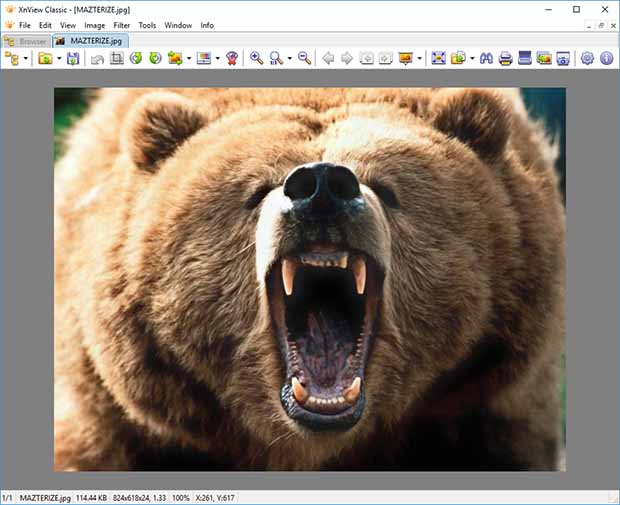
Task: Click the 114.44 KB file size in status bar
Action: [x=91, y=498]
